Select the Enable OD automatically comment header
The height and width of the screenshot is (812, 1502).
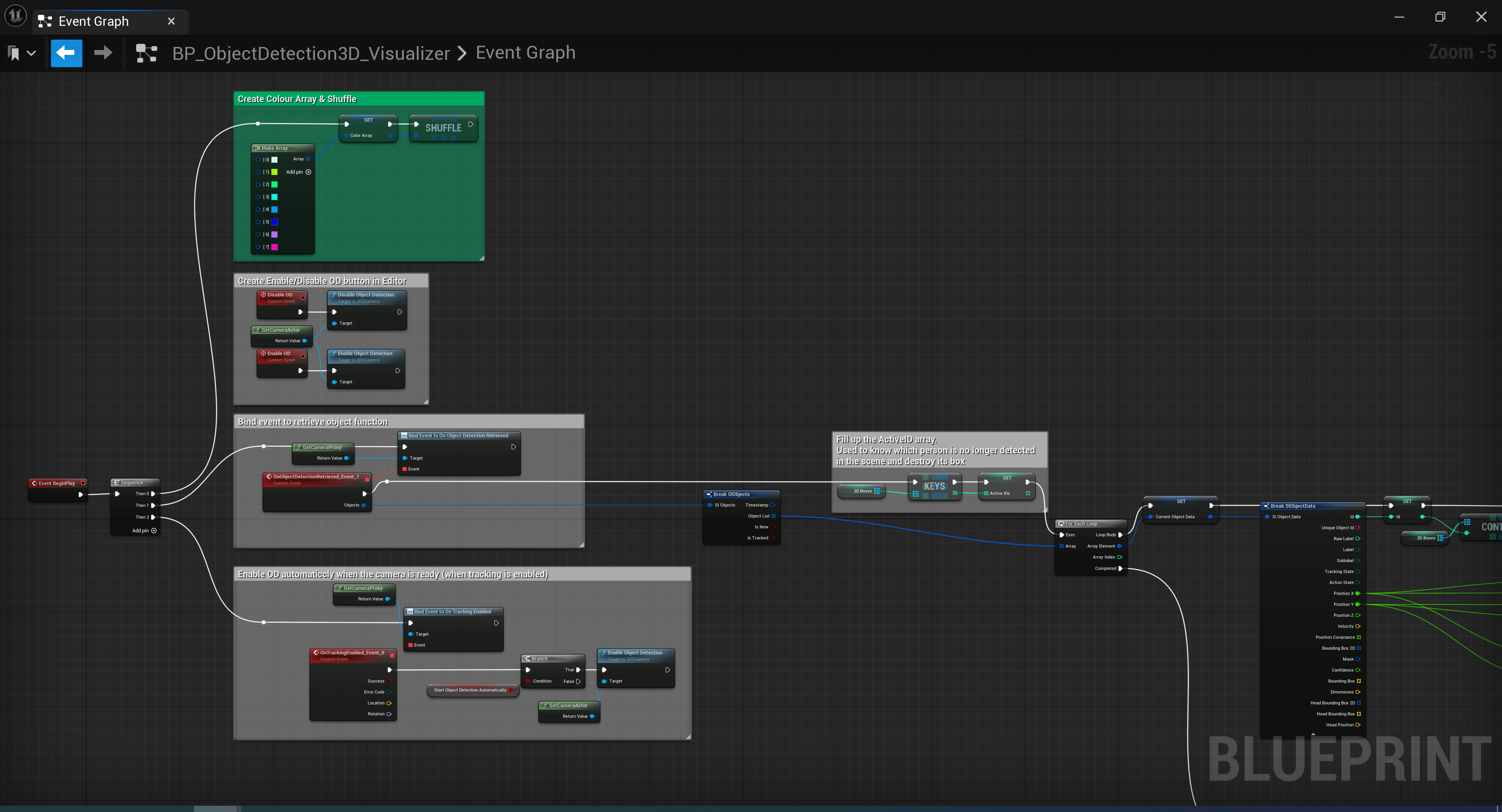[462, 575]
